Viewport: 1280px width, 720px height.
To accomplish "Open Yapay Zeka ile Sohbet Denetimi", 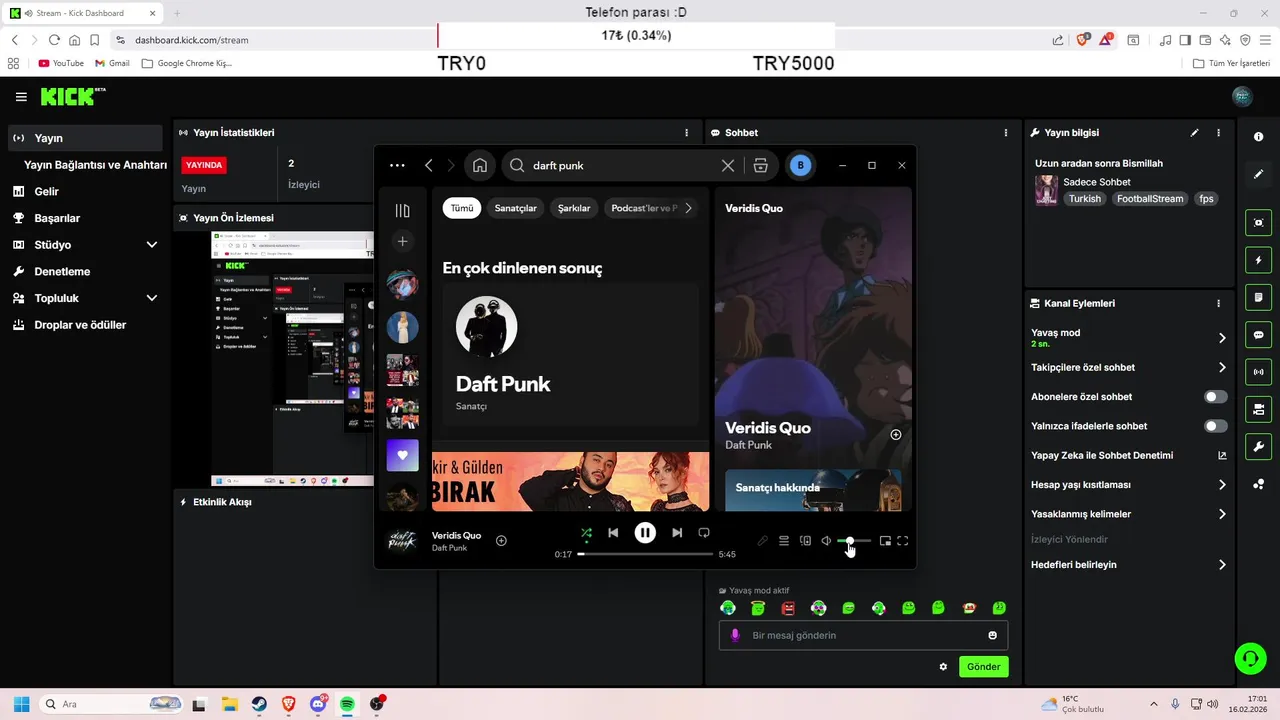I will click(1129, 455).
